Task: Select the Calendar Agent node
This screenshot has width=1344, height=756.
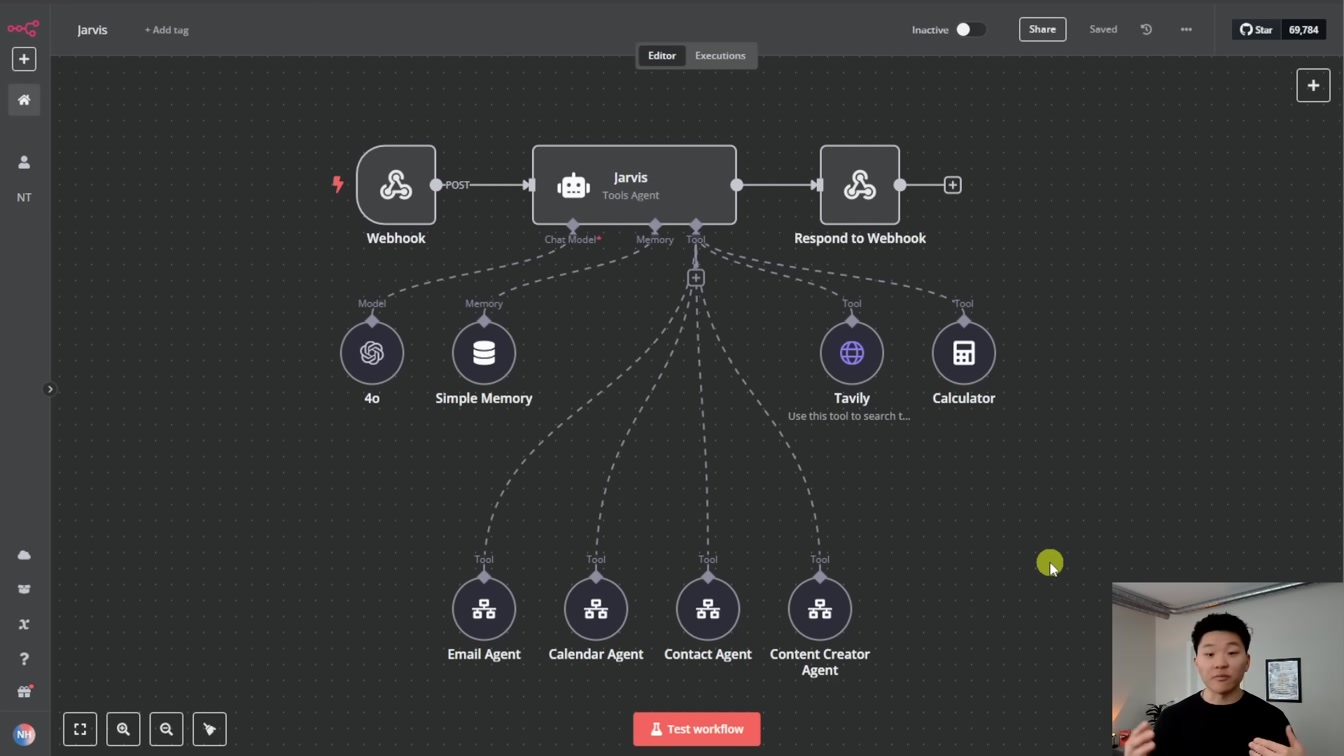Action: pyautogui.click(x=596, y=609)
